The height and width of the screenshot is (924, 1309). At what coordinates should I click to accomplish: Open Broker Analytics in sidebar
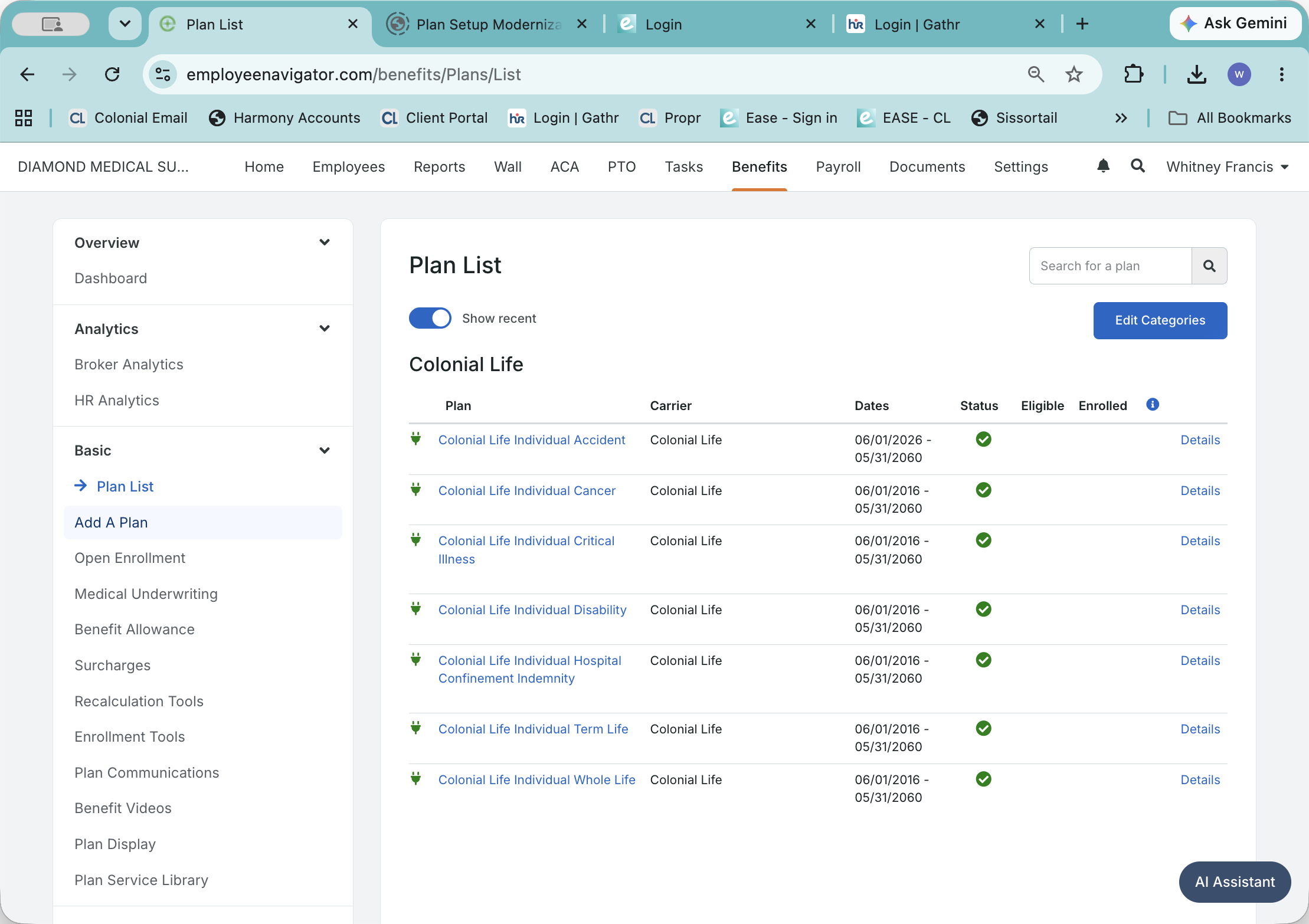coord(129,364)
